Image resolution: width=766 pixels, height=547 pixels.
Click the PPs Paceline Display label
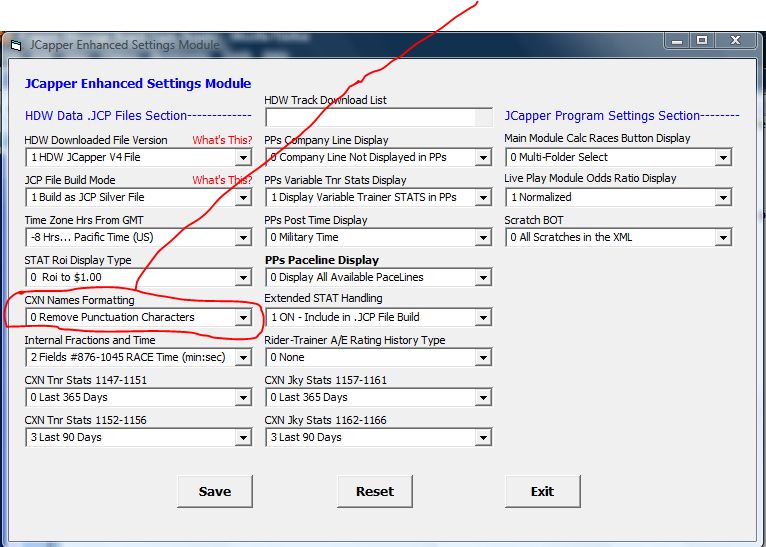tap(322, 260)
